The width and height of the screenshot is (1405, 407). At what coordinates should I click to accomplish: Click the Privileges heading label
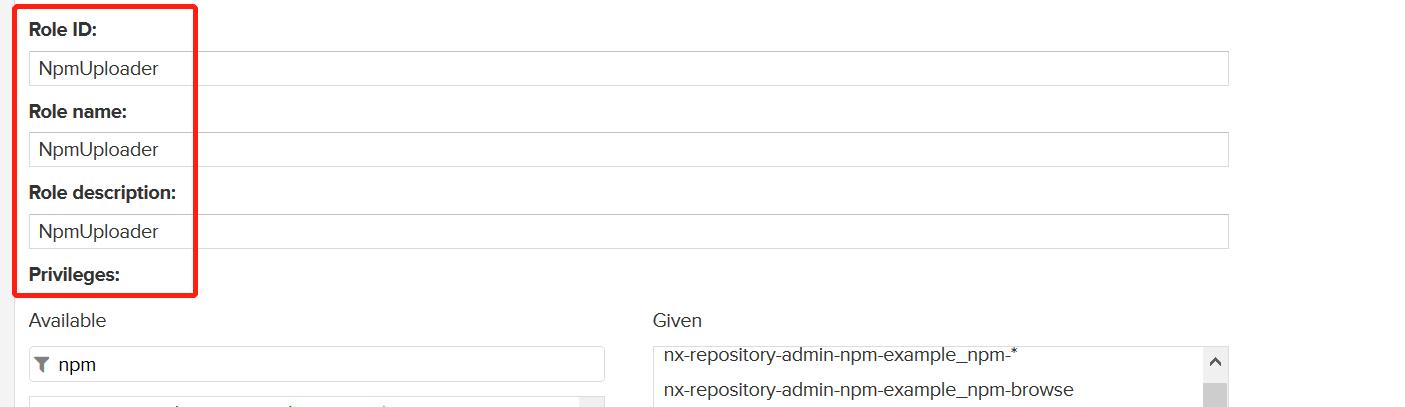[75, 274]
